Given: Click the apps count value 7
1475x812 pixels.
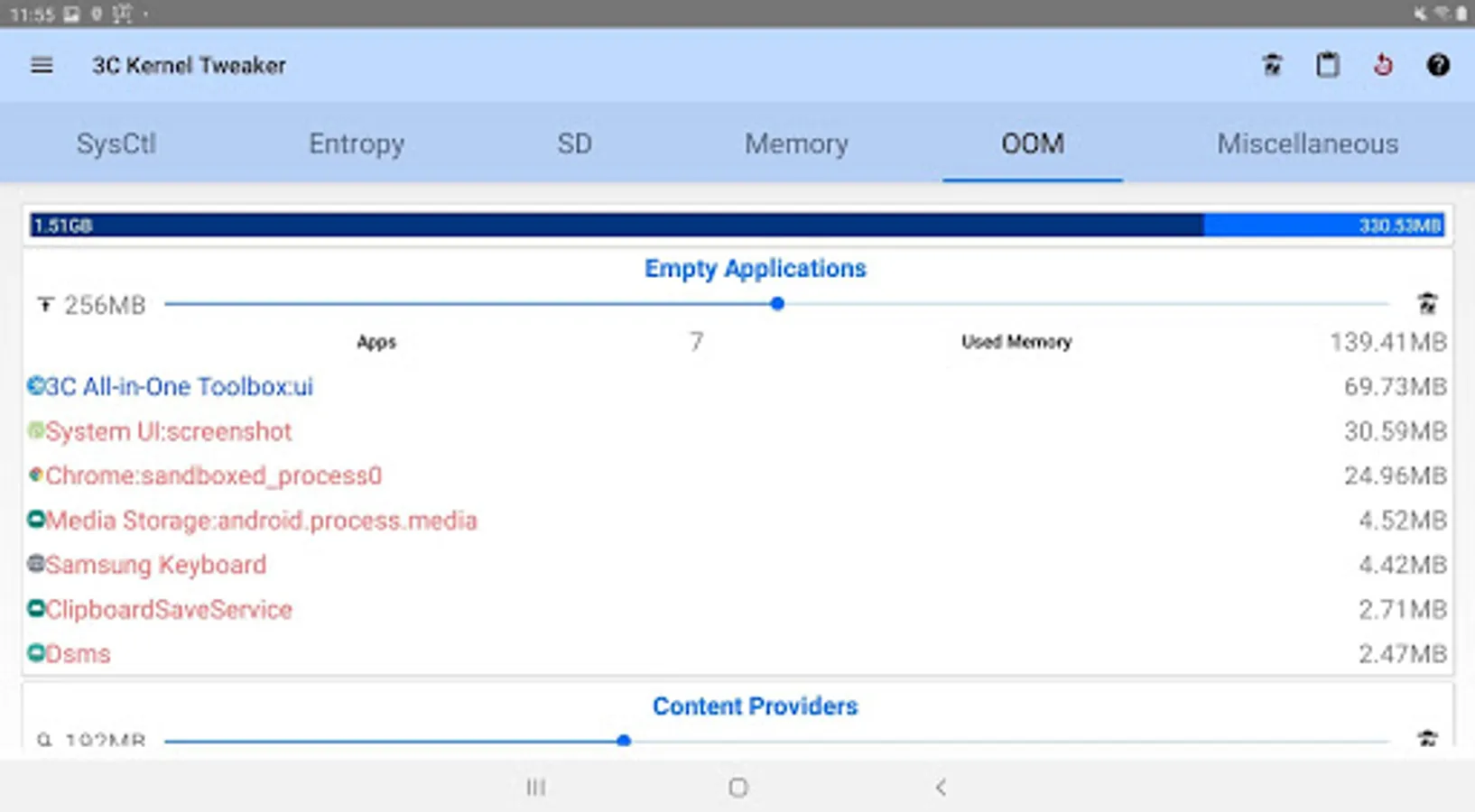Looking at the screenshot, I should 696,342.
